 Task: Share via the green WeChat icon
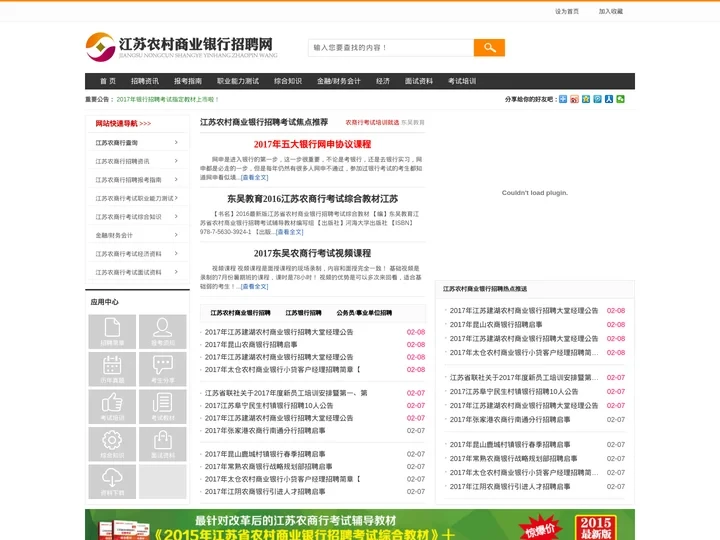(620, 99)
